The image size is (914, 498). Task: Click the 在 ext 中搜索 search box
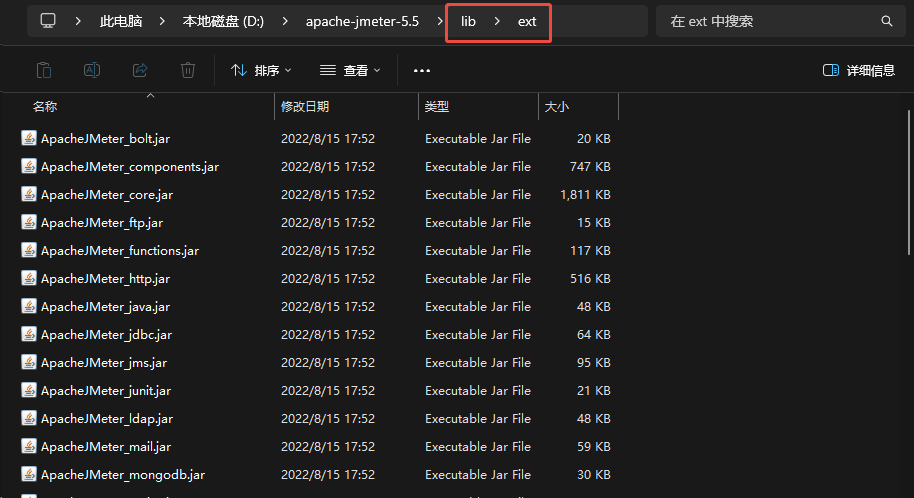[781, 22]
